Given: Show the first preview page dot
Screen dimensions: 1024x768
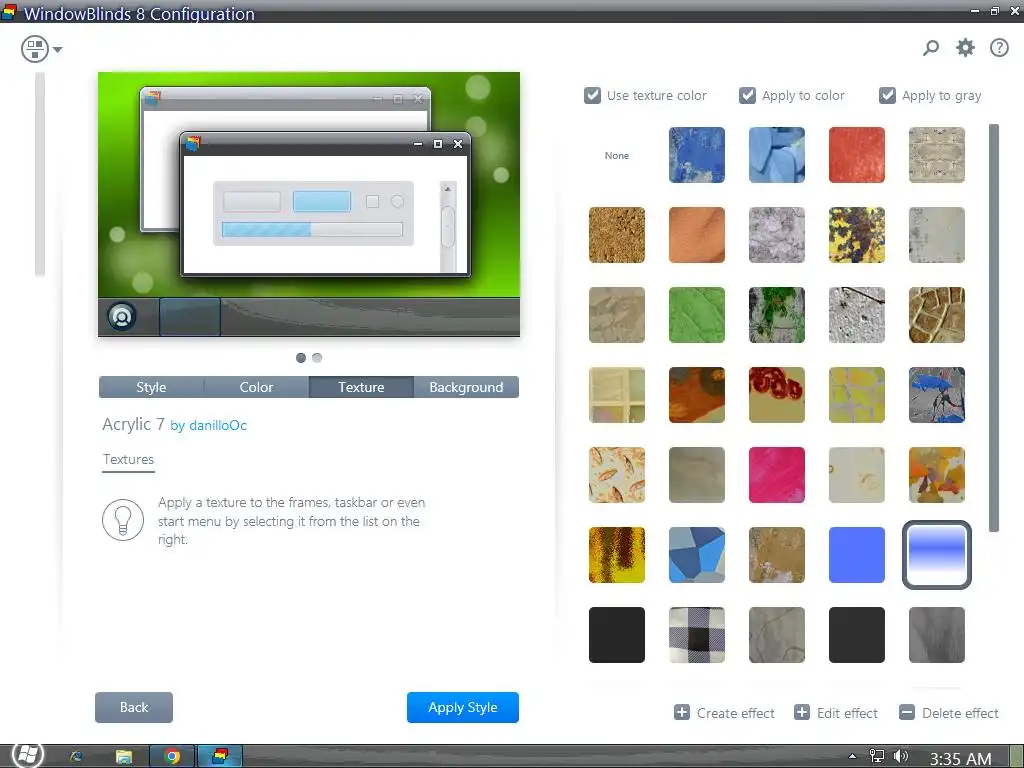Looking at the screenshot, I should click(x=301, y=358).
